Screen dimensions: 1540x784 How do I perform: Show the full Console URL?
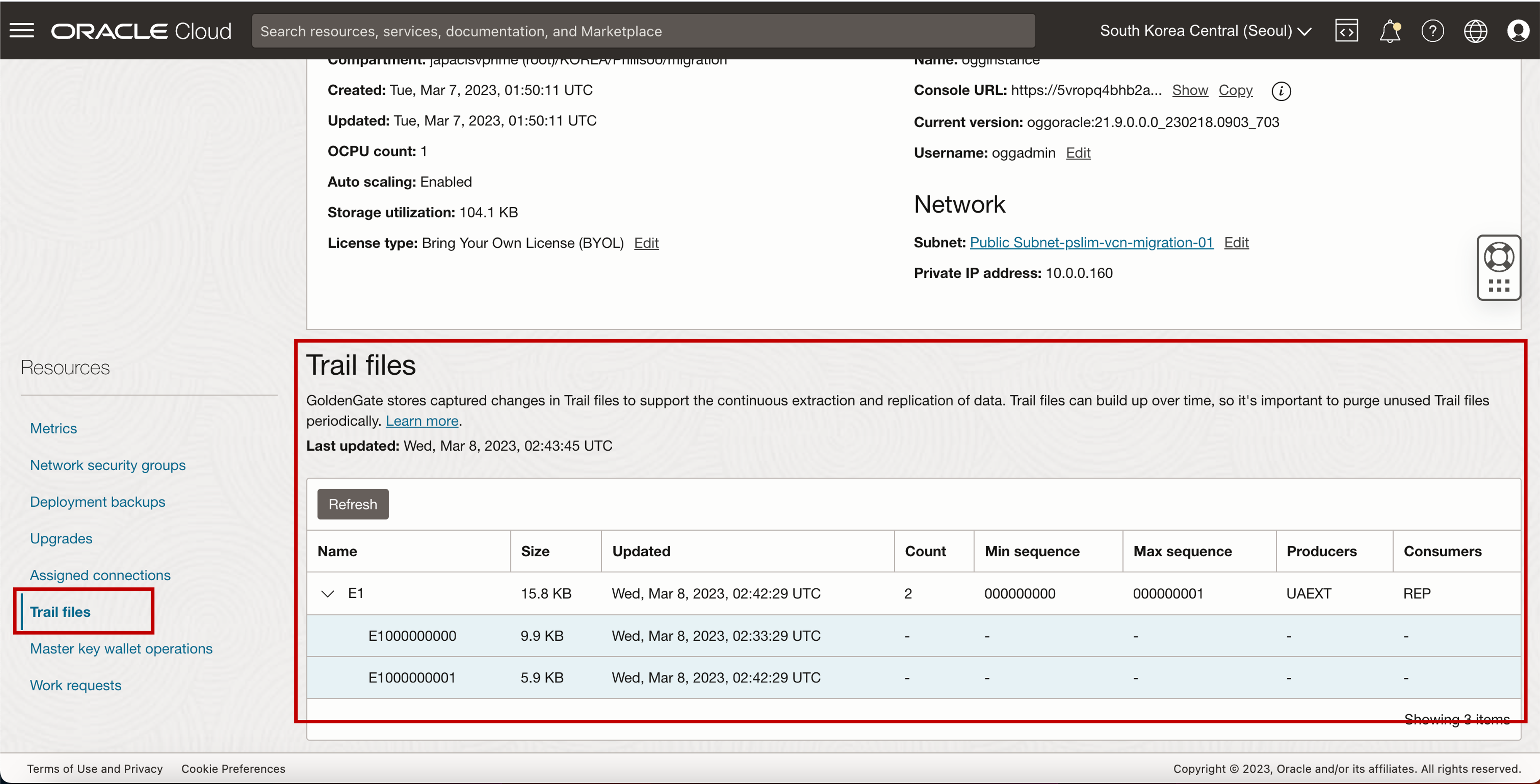pyautogui.click(x=1190, y=90)
